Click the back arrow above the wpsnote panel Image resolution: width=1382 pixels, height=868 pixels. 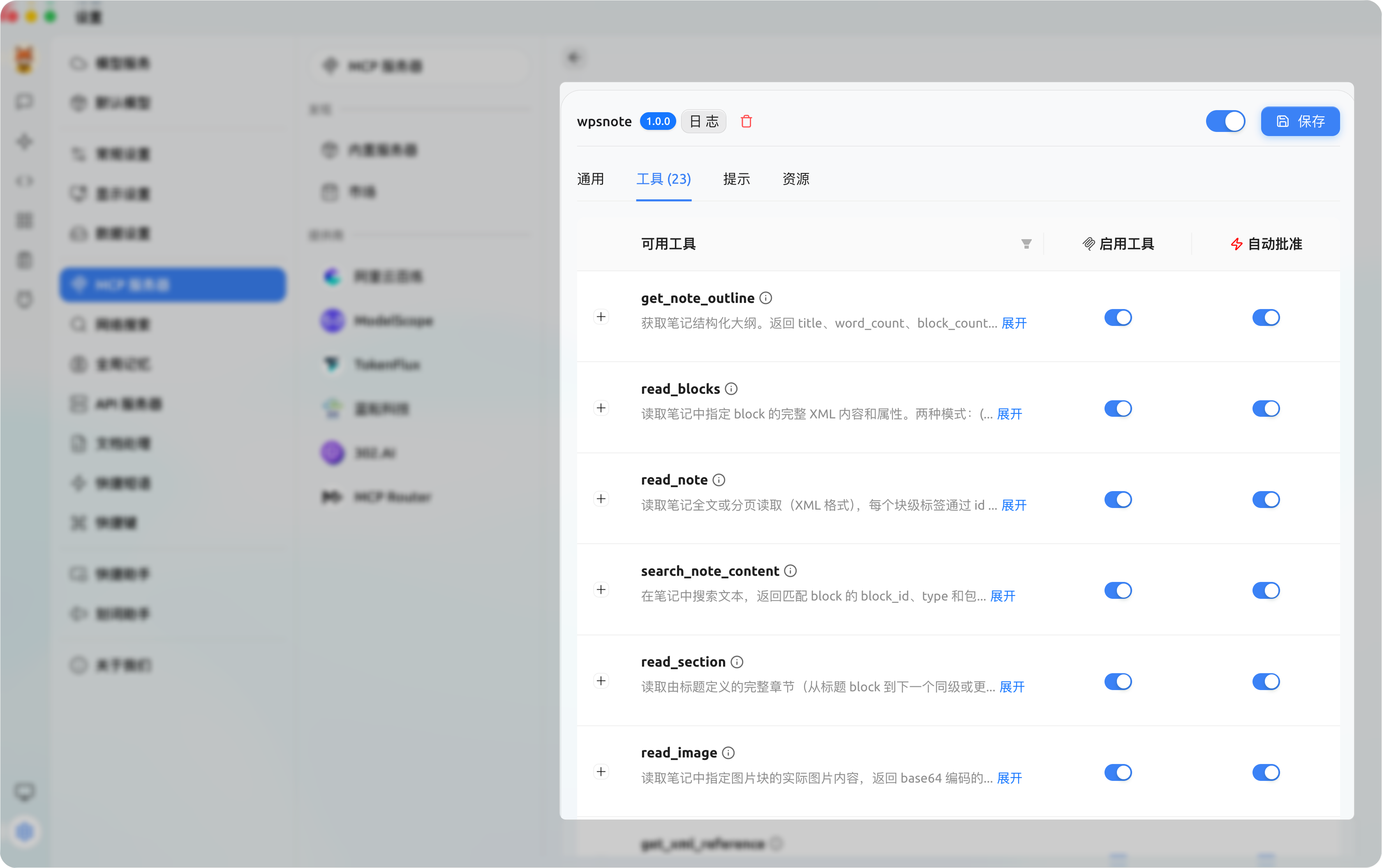pos(573,58)
